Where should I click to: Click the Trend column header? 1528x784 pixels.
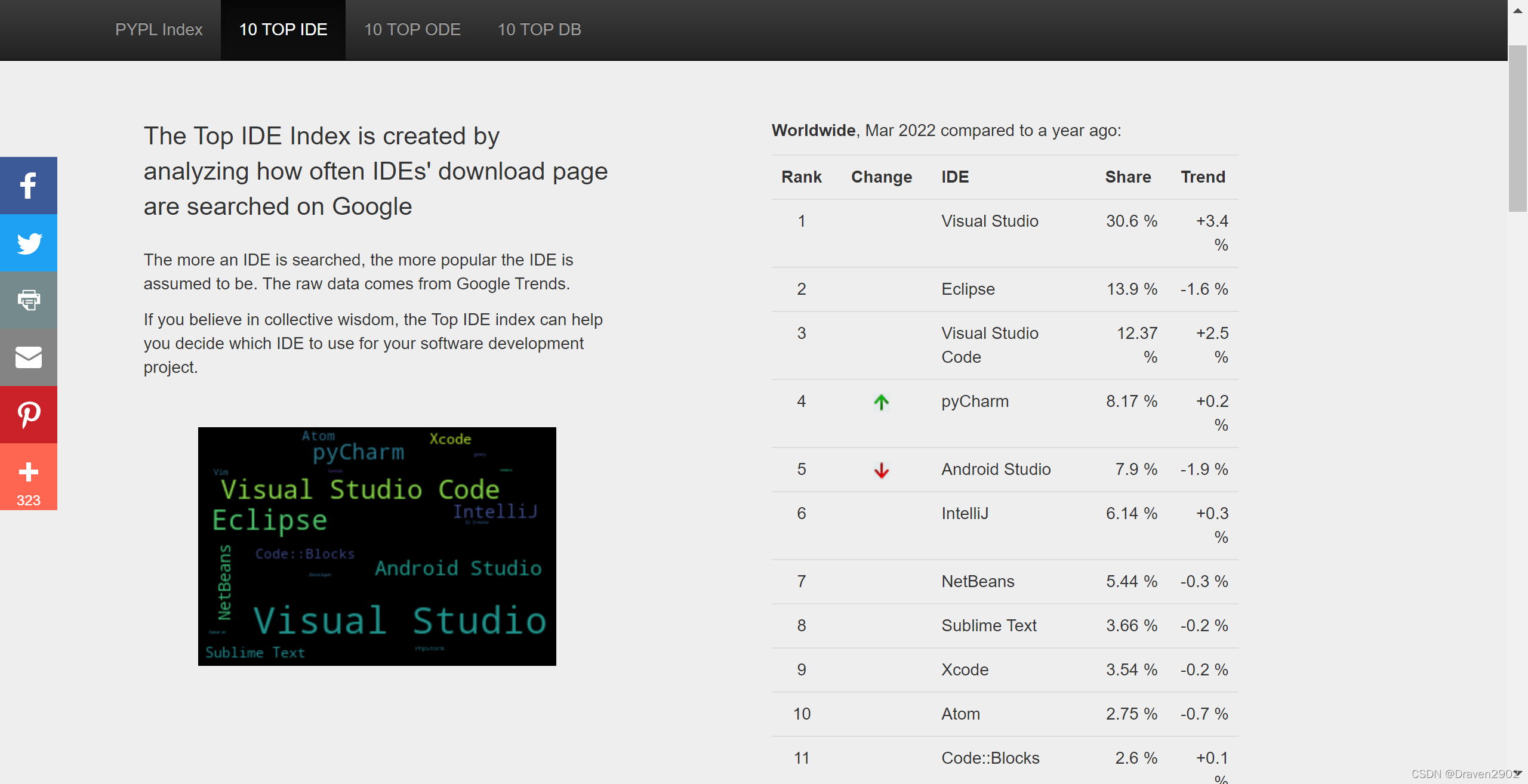1203,177
